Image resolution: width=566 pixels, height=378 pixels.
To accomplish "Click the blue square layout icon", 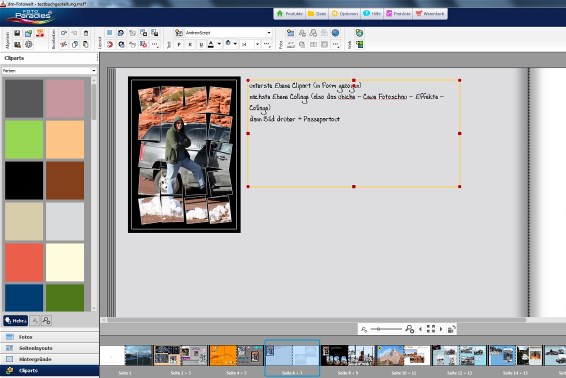I will (x=109, y=33).
